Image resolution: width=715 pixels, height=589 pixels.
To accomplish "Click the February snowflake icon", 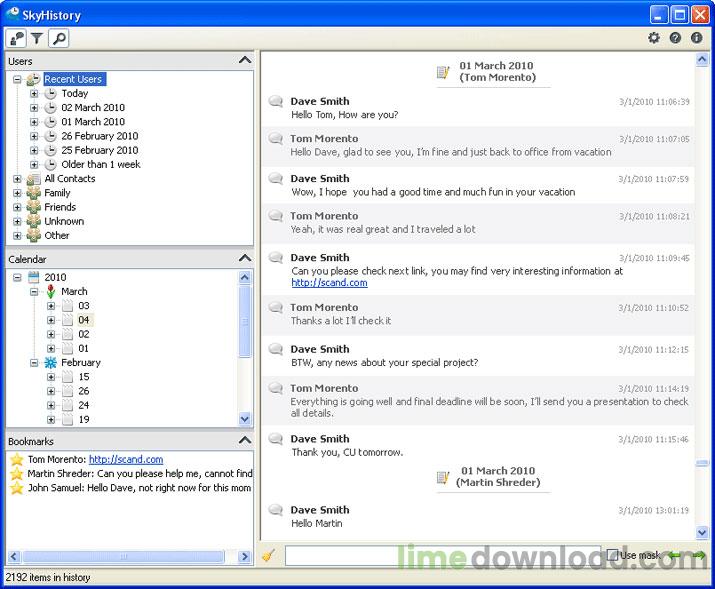I will point(51,363).
